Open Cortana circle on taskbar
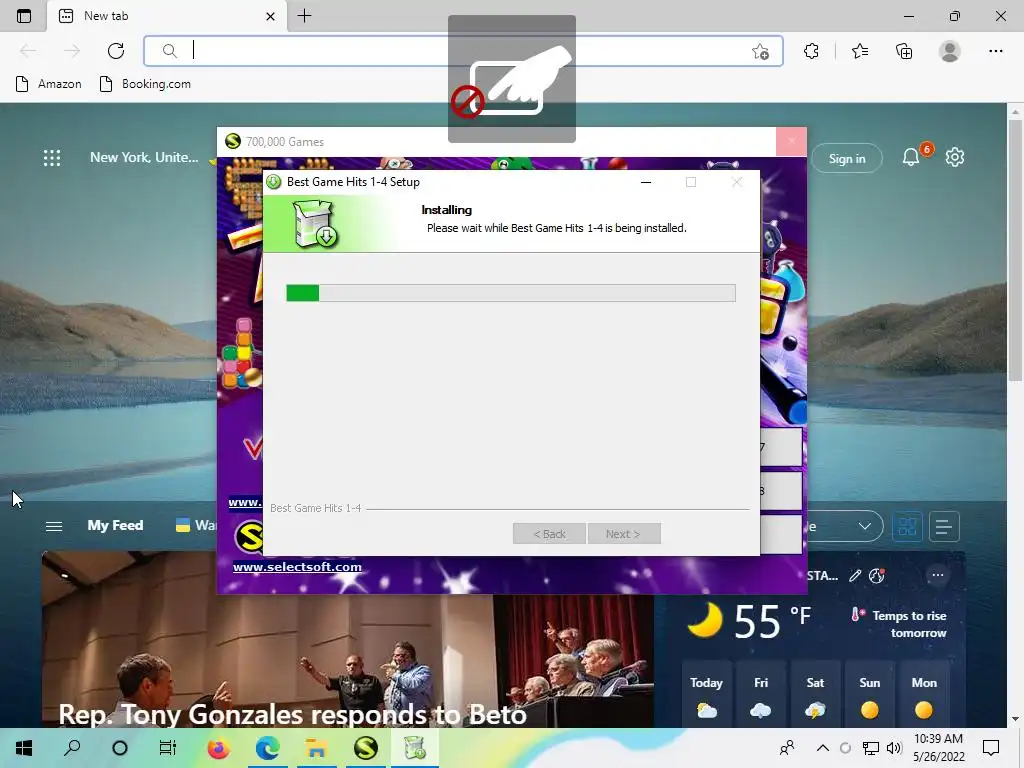The width and height of the screenshot is (1024, 768). pyautogui.click(x=120, y=748)
